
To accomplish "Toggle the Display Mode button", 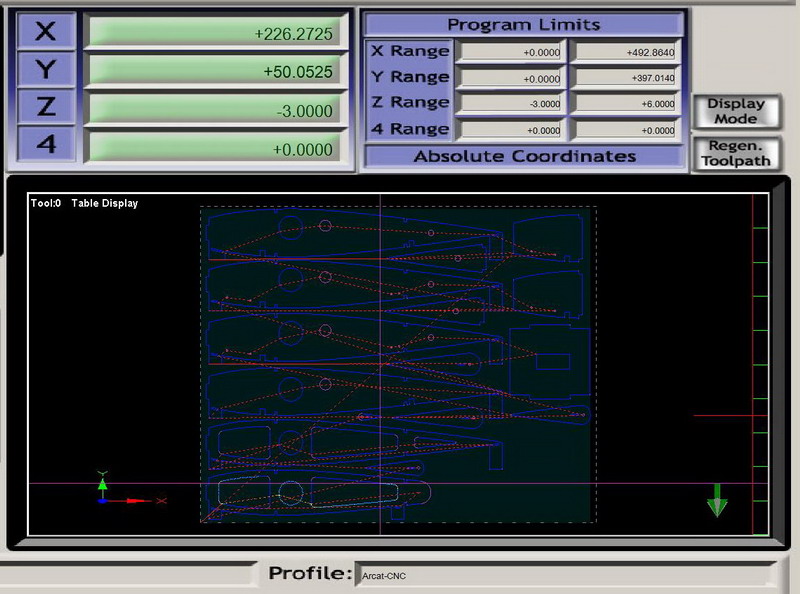I will (x=735, y=111).
